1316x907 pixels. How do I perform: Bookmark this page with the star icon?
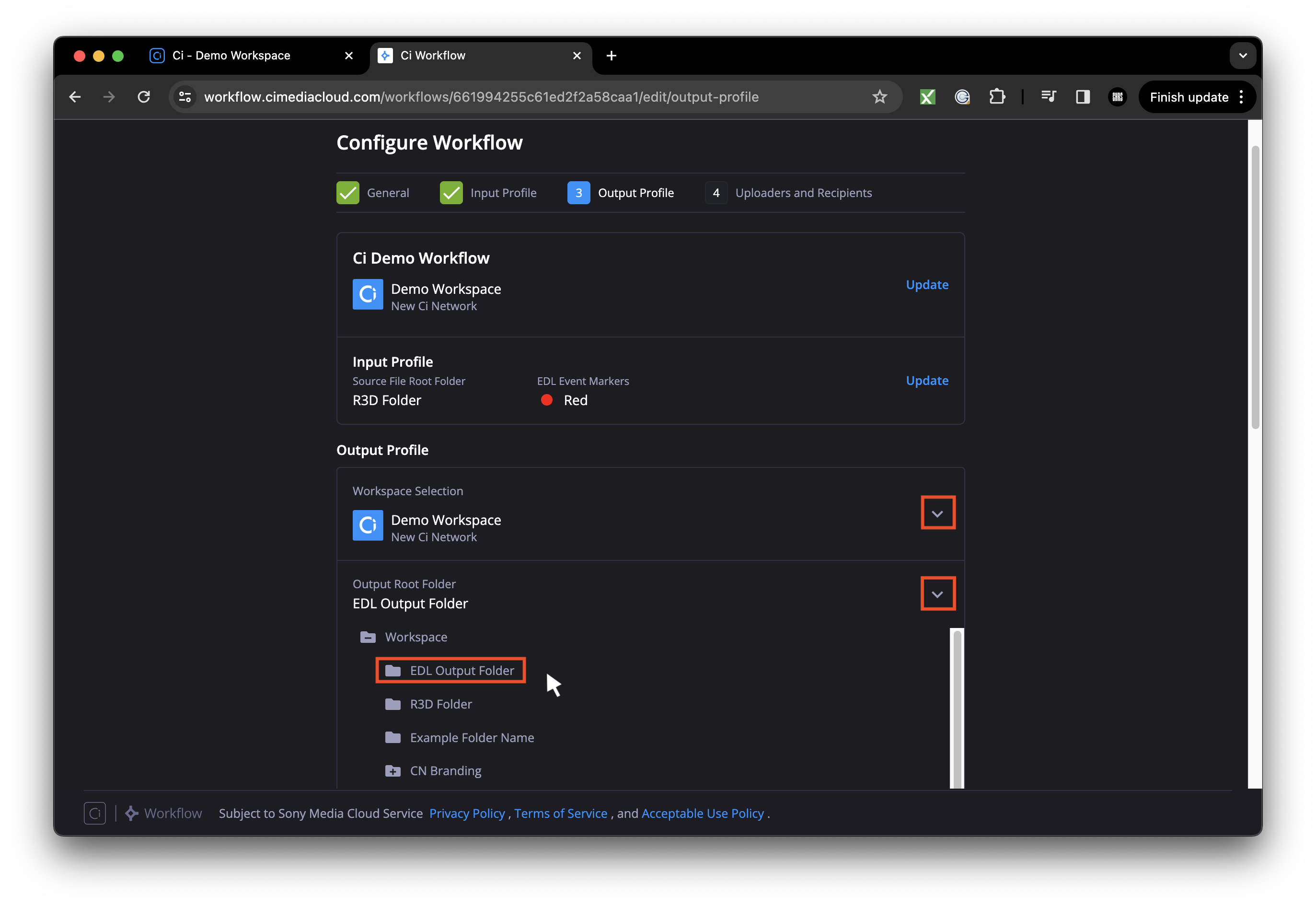(879, 97)
